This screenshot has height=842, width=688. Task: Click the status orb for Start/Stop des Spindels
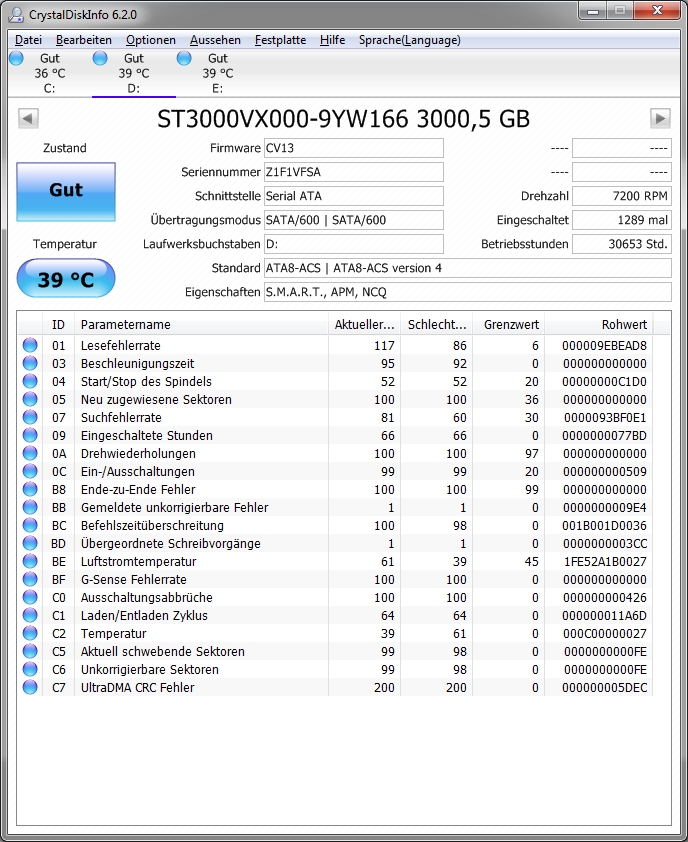30,381
